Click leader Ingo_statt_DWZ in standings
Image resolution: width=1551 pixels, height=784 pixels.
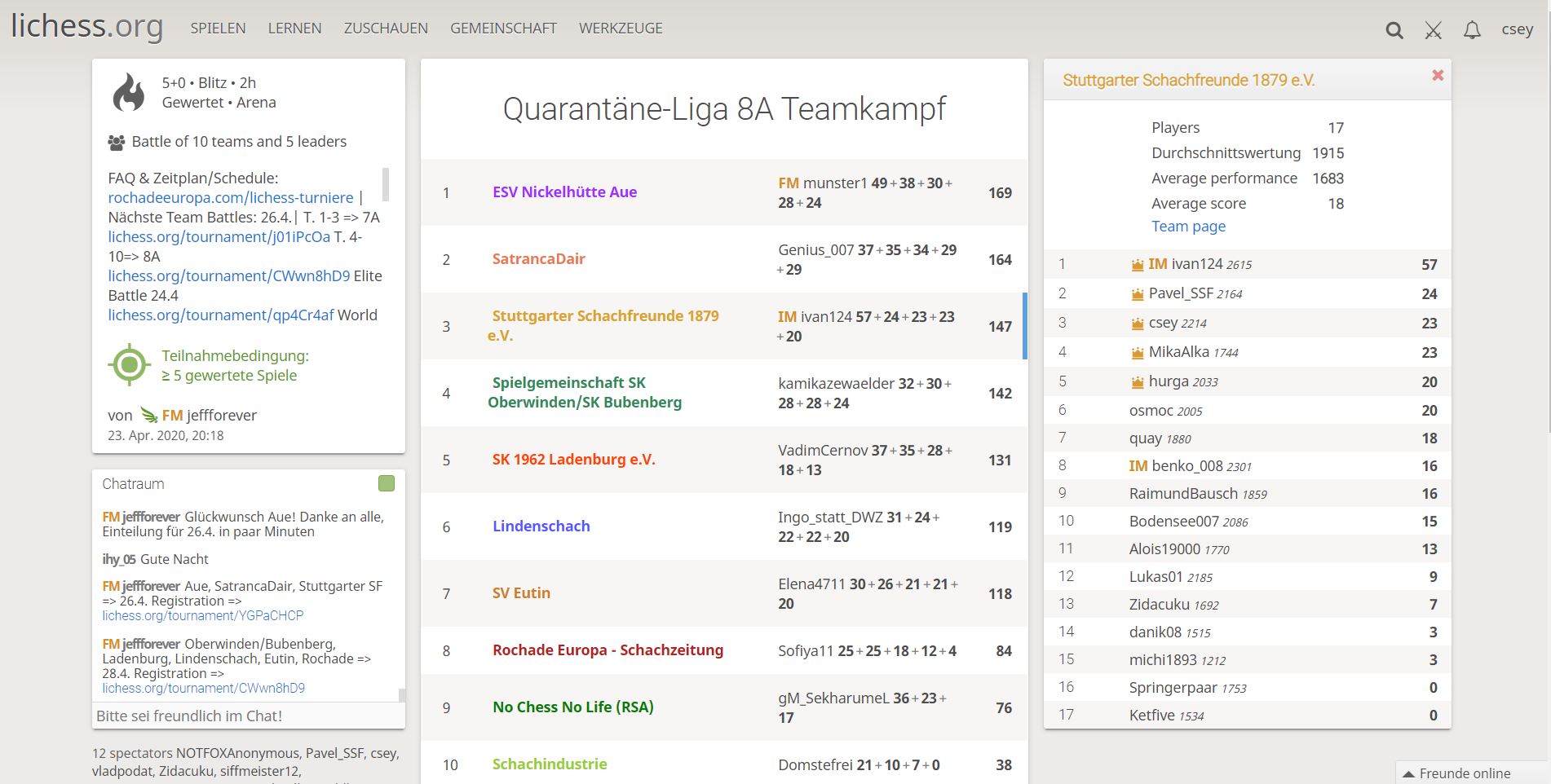(x=830, y=518)
